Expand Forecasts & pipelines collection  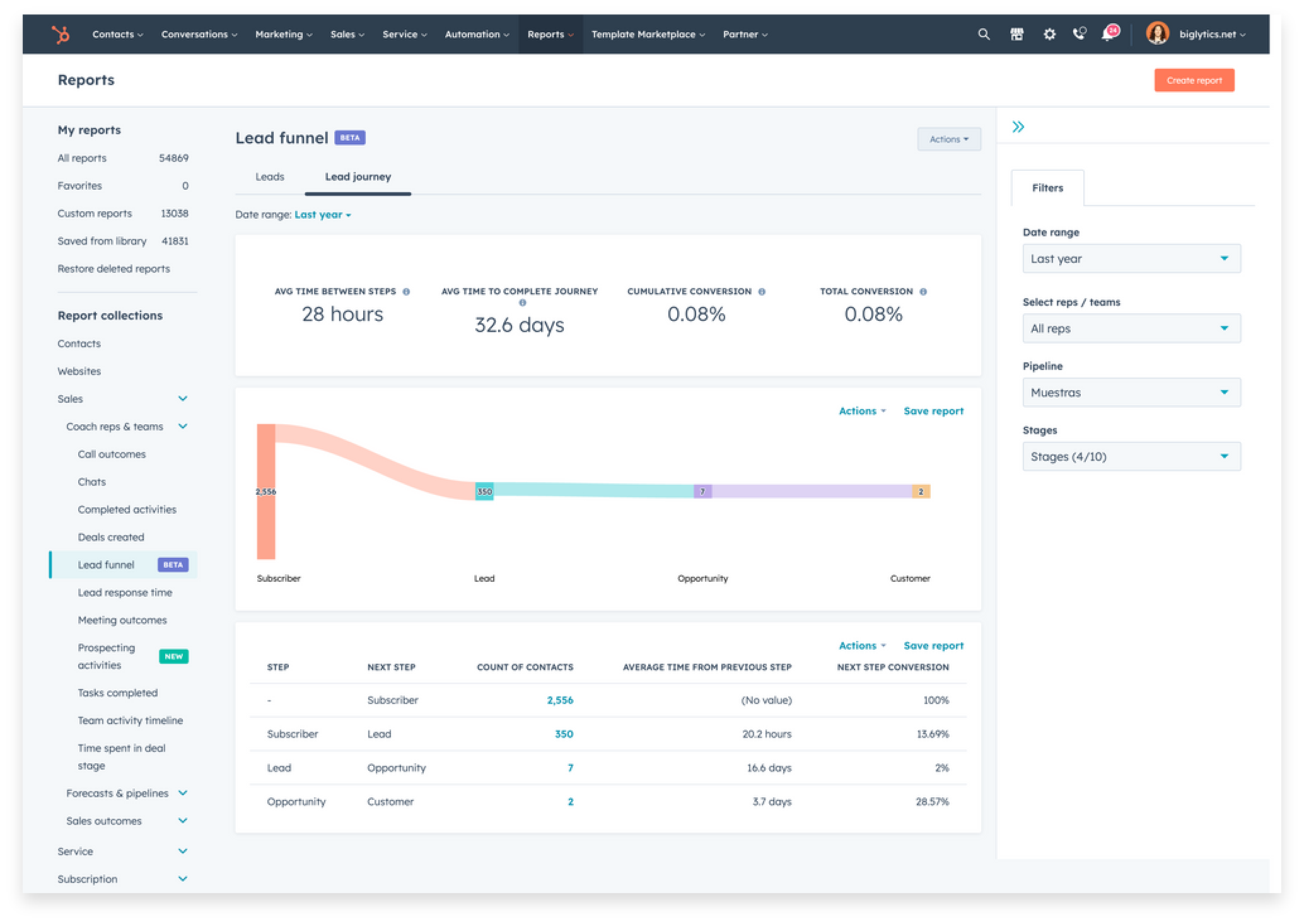(183, 793)
